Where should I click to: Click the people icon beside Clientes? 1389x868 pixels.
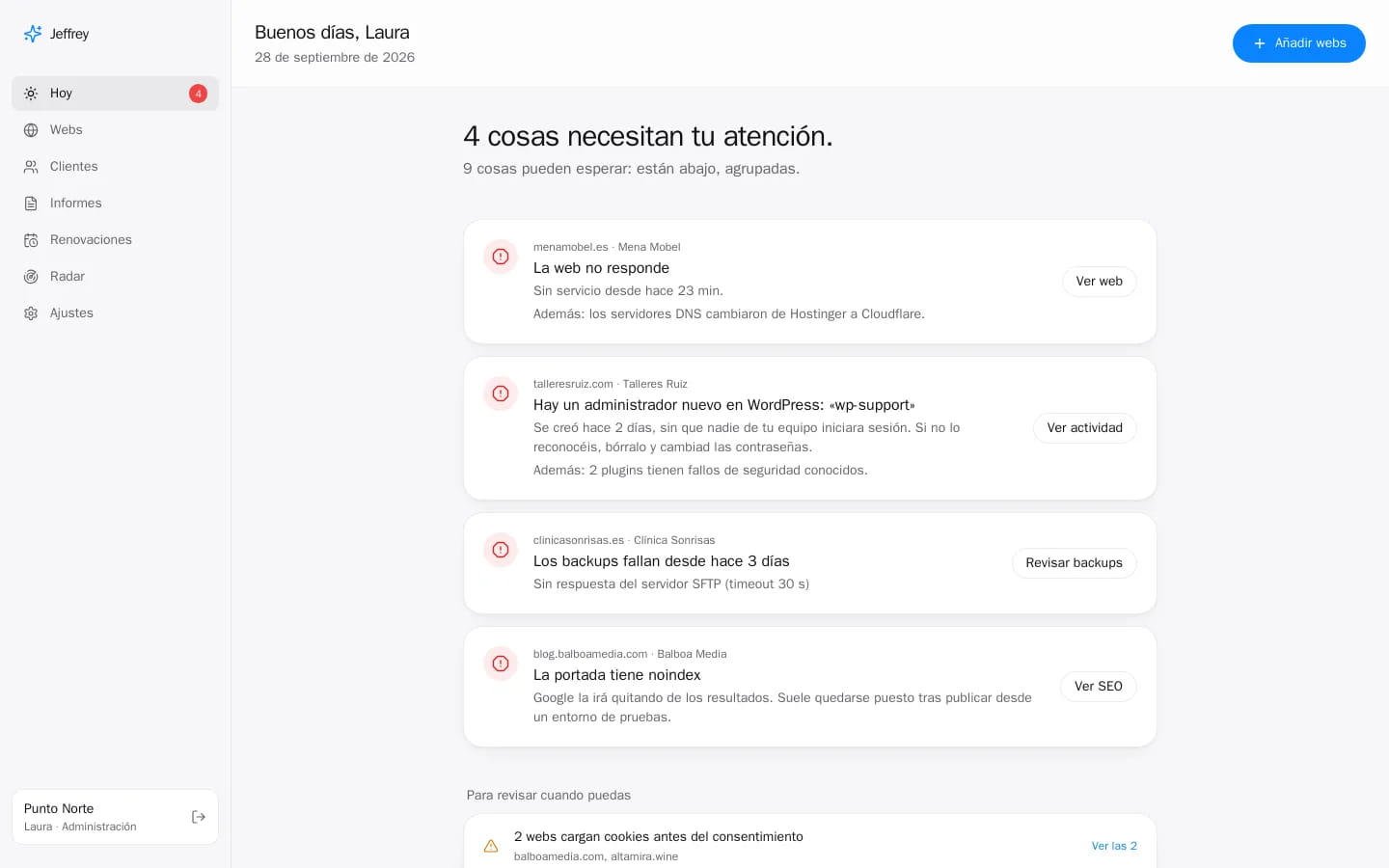[31, 167]
